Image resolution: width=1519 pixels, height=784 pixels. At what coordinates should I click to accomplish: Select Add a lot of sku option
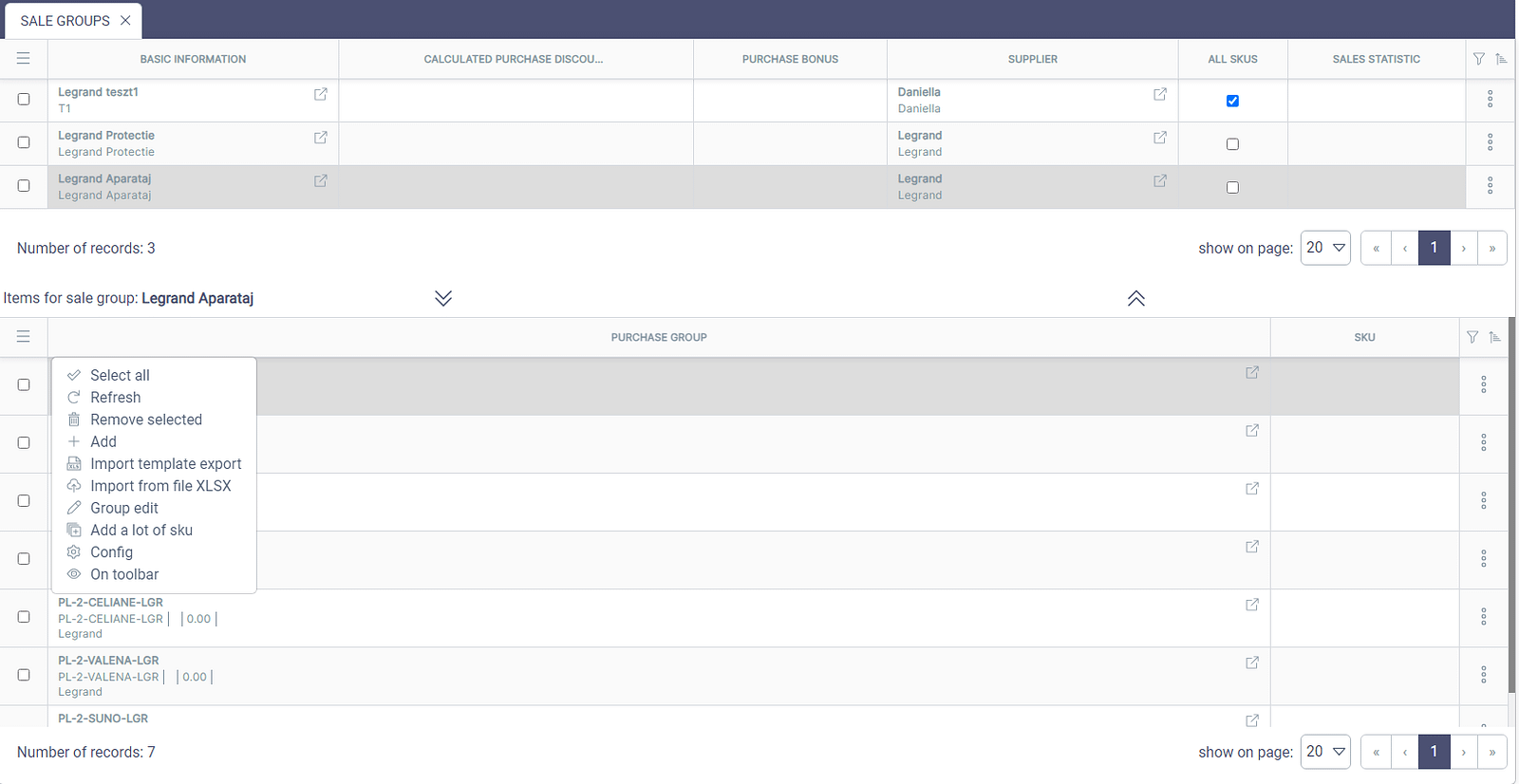coord(141,531)
